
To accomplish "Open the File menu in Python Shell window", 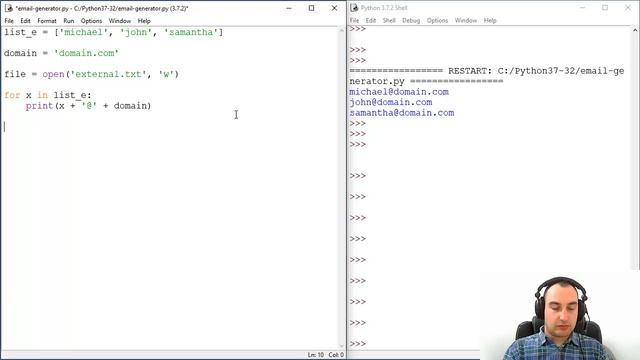I will [x=354, y=20].
